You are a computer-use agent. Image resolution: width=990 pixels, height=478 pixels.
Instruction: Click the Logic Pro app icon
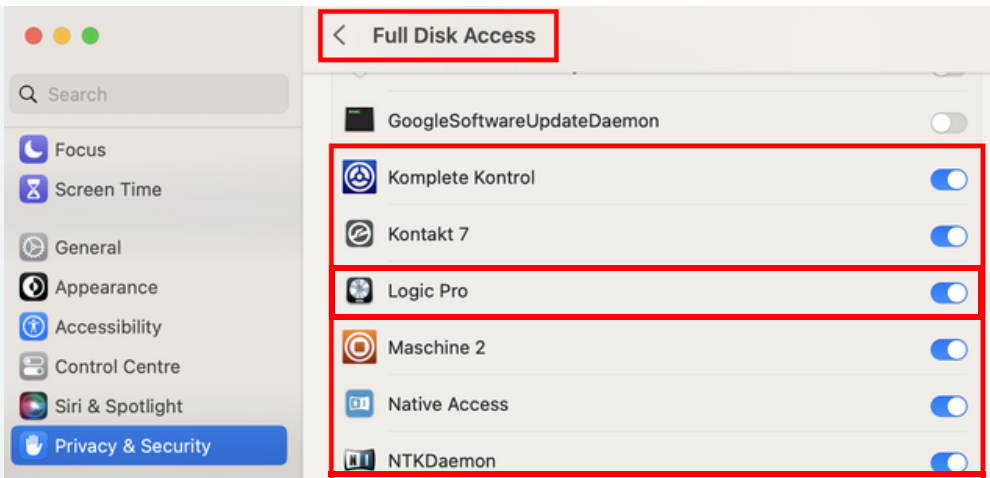360,291
